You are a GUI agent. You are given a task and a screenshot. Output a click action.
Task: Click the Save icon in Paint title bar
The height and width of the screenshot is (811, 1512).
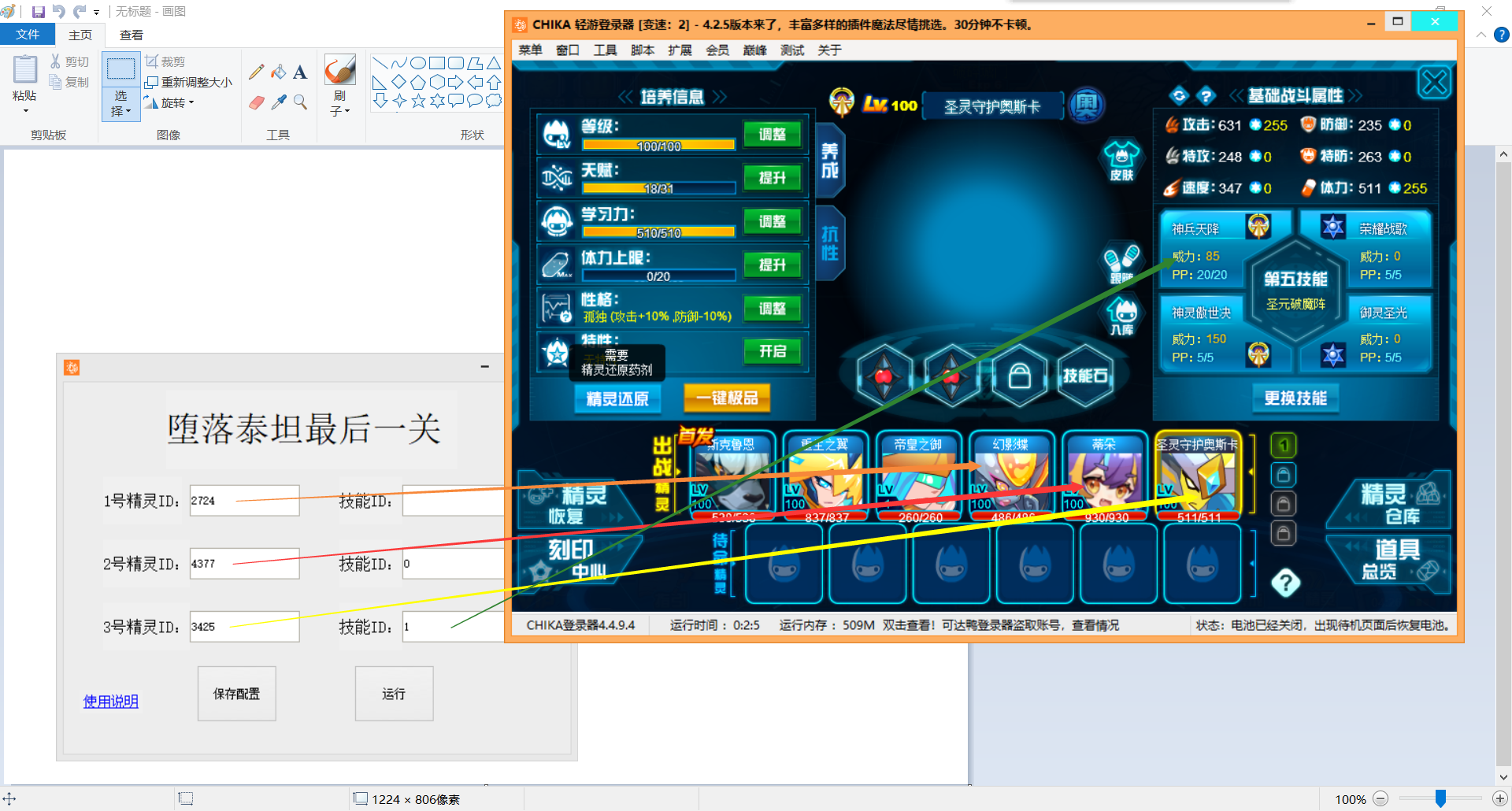pyautogui.click(x=38, y=12)
